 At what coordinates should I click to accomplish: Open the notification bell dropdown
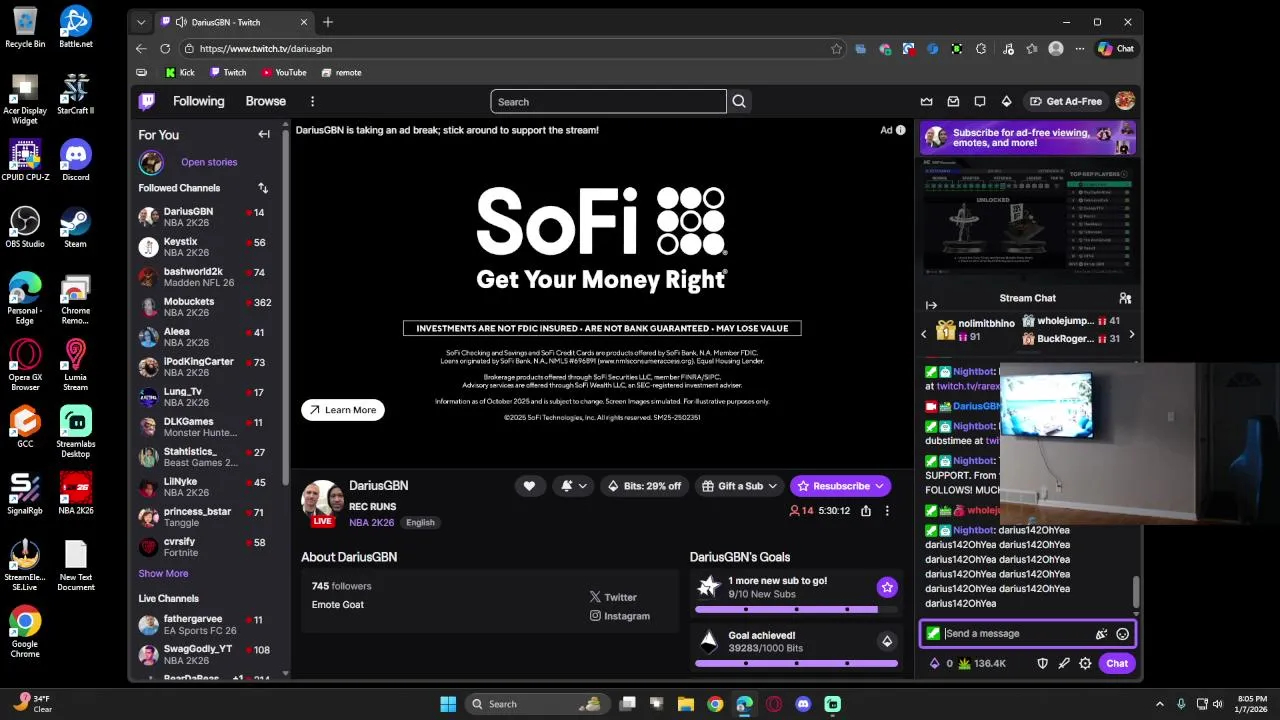coord(574,486)
